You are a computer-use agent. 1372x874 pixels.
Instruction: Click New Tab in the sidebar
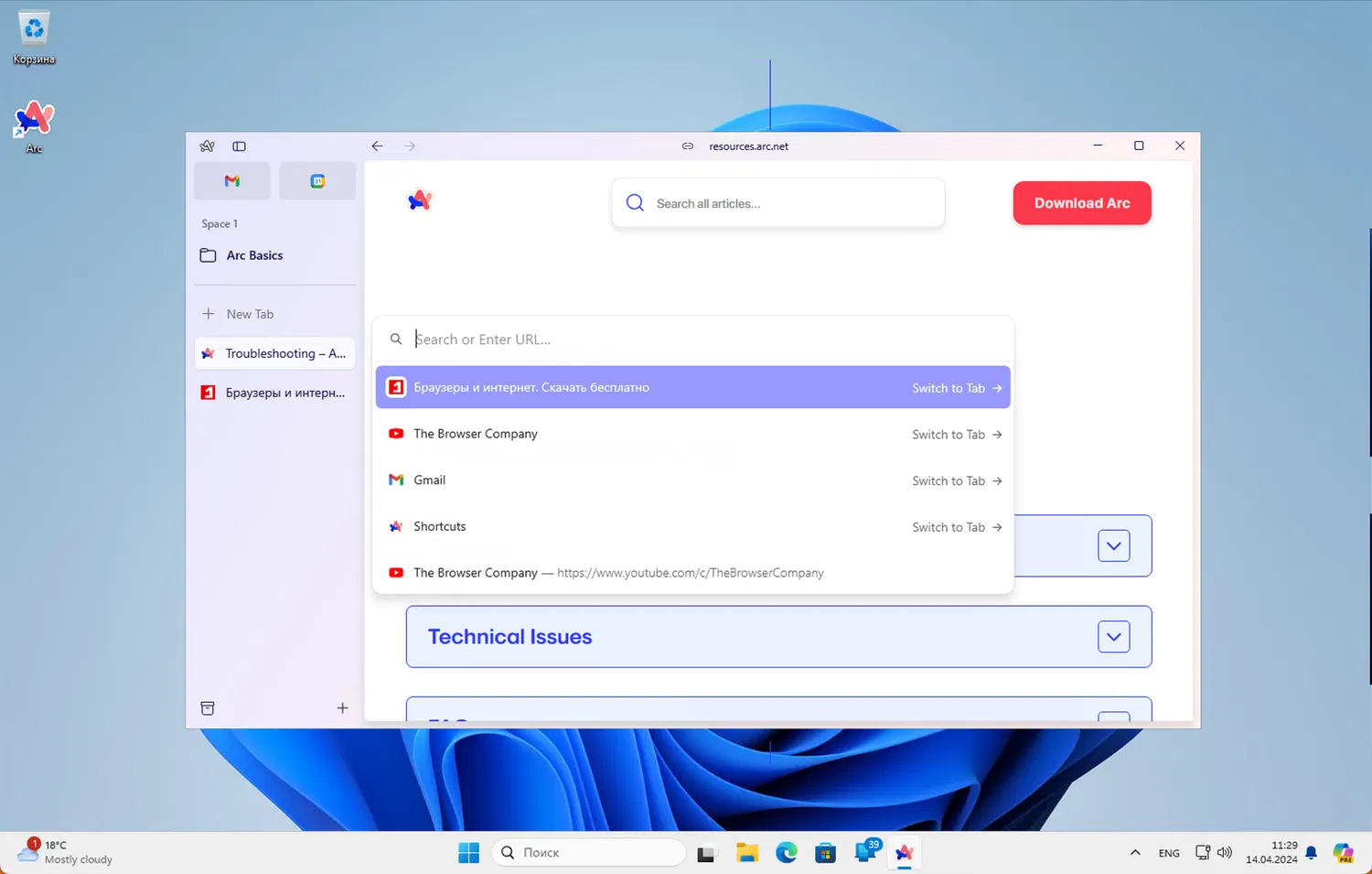275,314
